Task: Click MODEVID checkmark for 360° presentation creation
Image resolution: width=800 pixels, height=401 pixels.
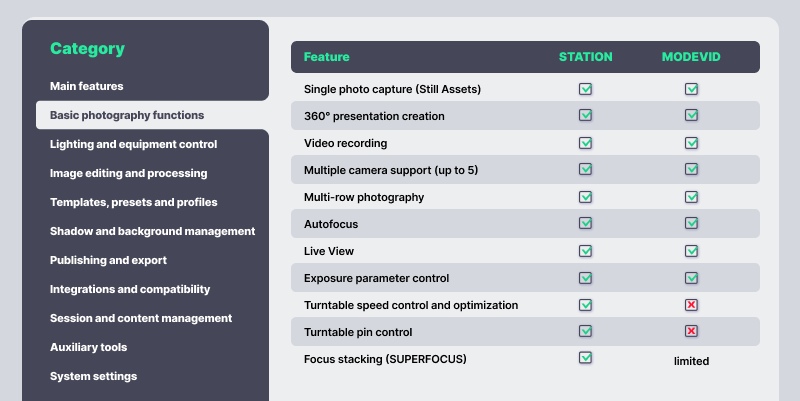Action: point(691,116)
